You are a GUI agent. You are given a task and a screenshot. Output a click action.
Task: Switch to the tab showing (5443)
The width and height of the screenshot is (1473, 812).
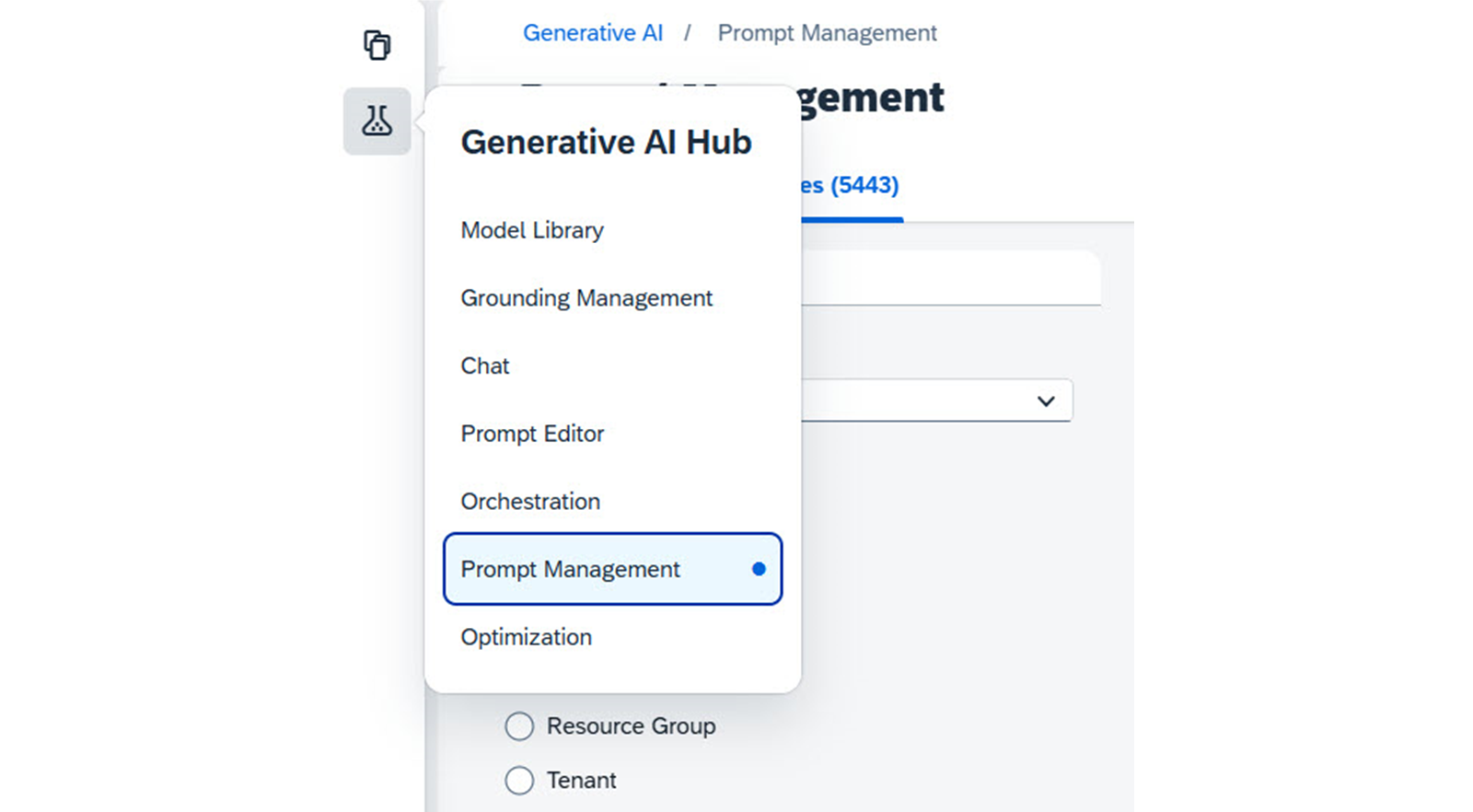click(x=851, y=186)
